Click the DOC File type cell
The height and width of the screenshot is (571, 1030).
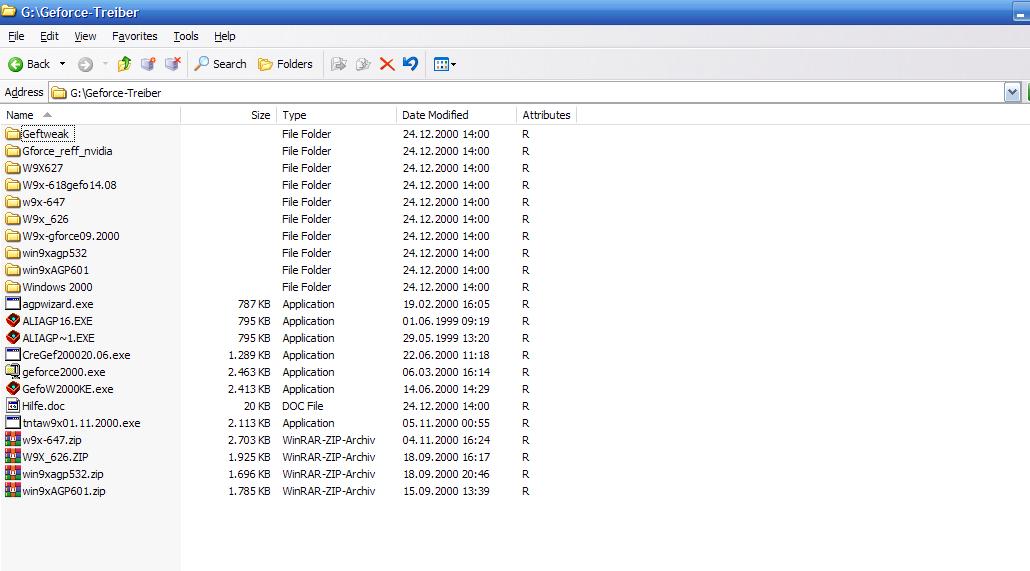click(x=303, y=406)
